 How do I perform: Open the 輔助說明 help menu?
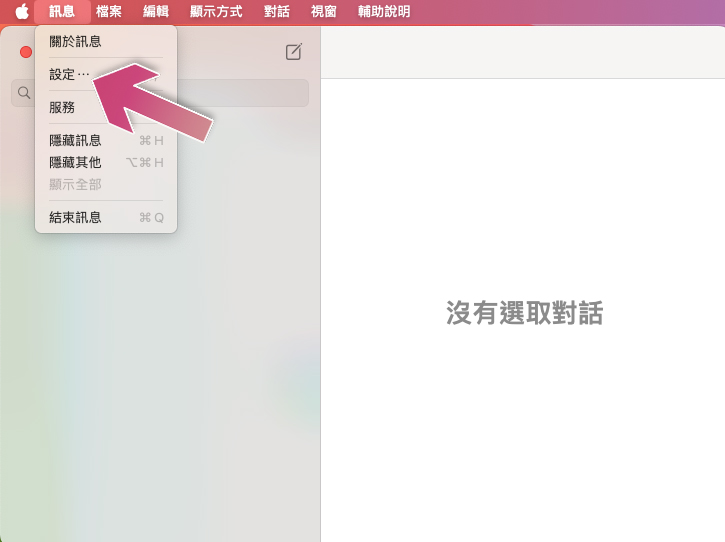384,12
